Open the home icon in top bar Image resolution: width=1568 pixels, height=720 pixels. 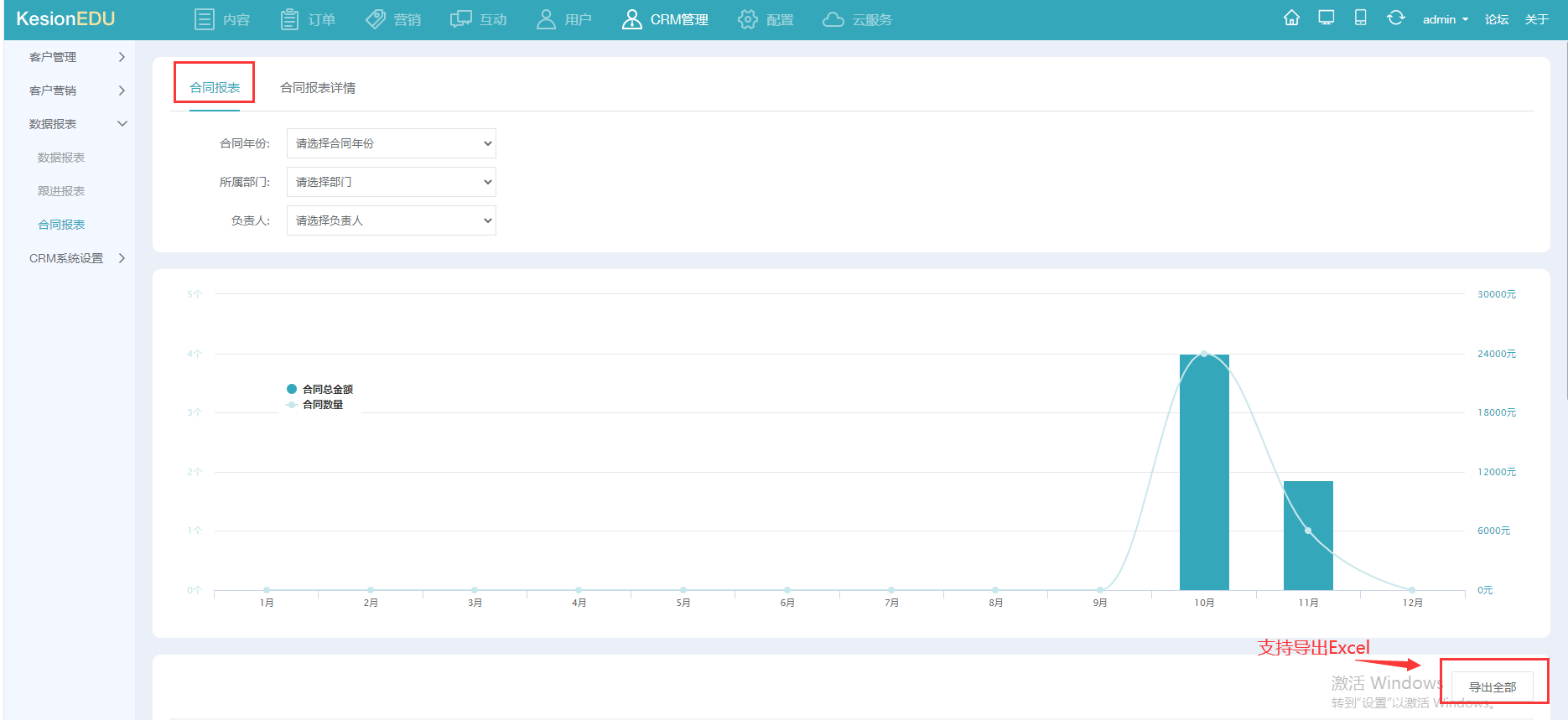click(1291, 18)
